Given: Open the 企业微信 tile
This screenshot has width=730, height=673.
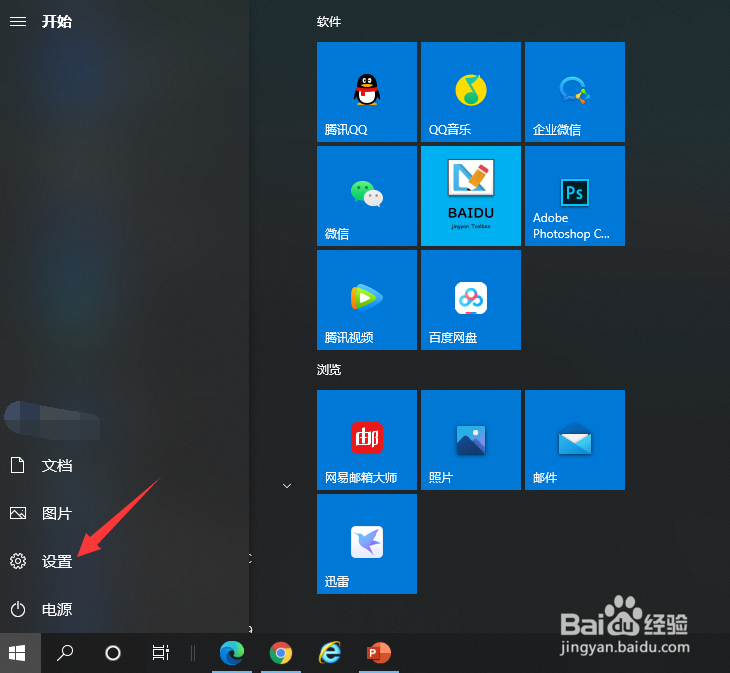Looking at the screenshot, I should coord(575,92).
